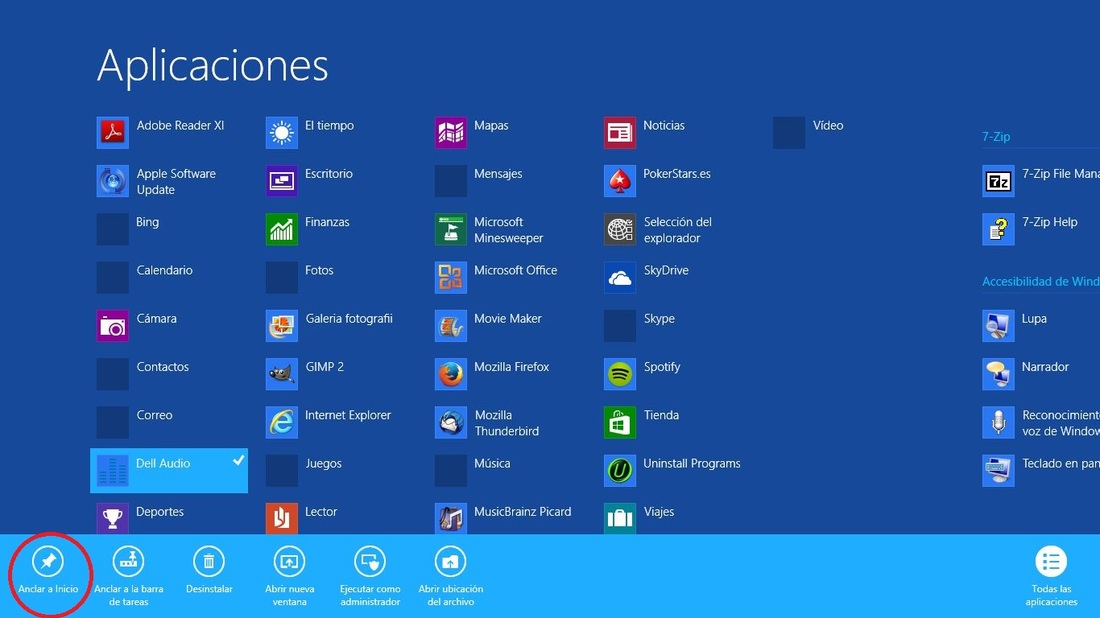This screenshot has width=1100, height=618.
Task: Open the 7-Zip Help icon
Action: click(x=998, y=229)
